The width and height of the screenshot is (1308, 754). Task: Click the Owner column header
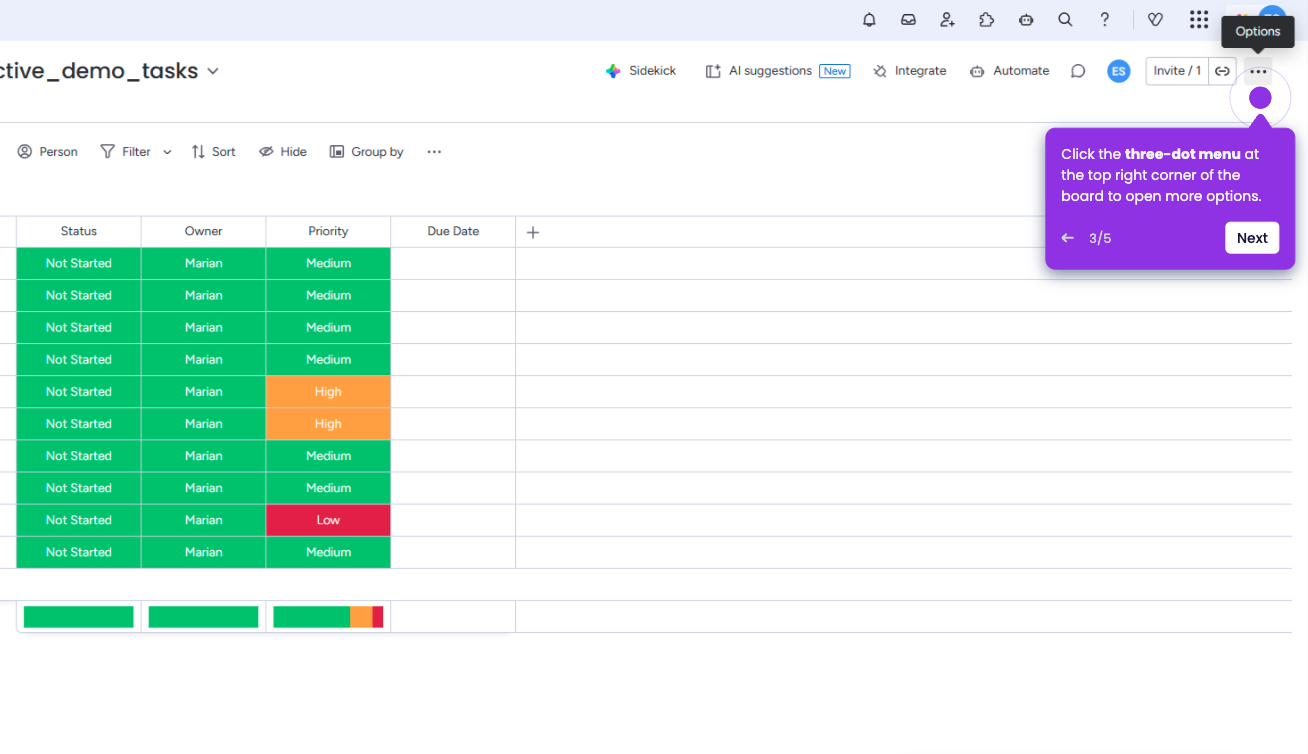(204, 231)
